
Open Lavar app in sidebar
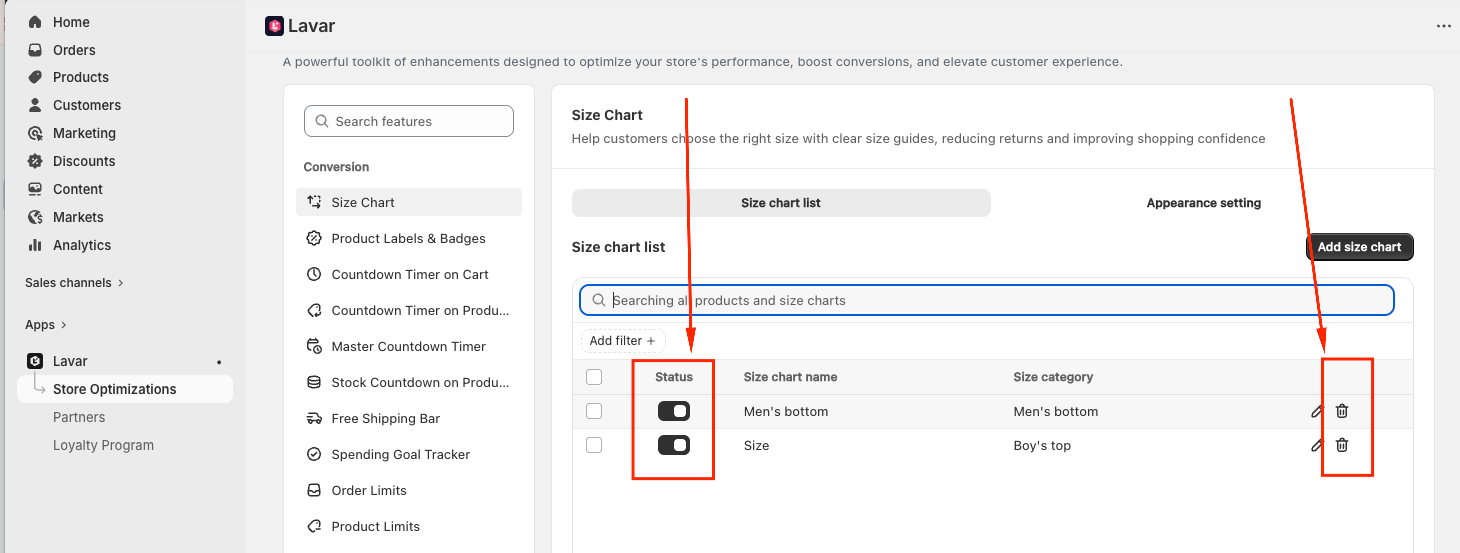point(70,361)
